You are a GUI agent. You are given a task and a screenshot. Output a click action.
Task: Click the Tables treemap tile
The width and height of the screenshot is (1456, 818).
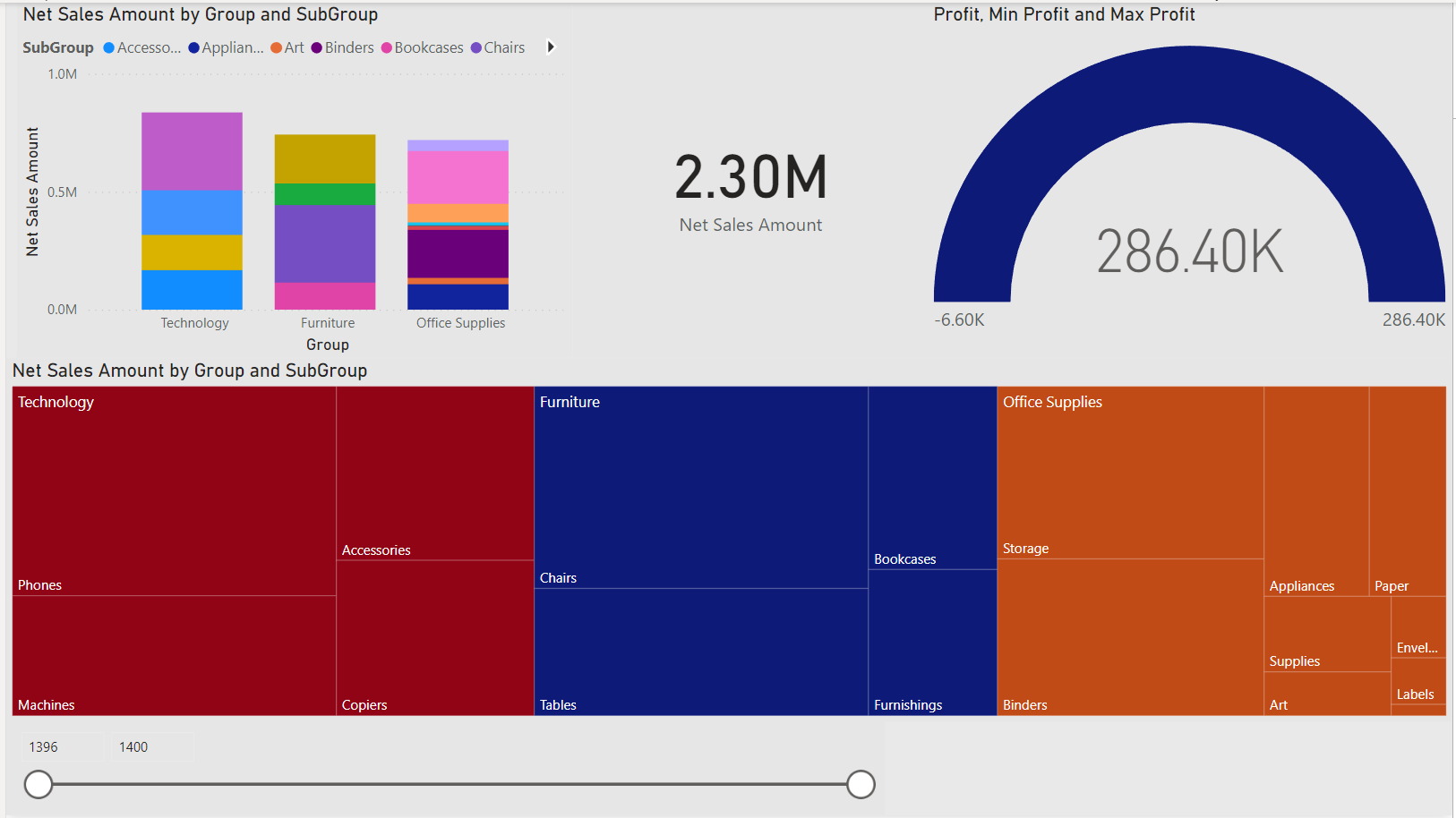pyautogui.click(x=700, y=652)
